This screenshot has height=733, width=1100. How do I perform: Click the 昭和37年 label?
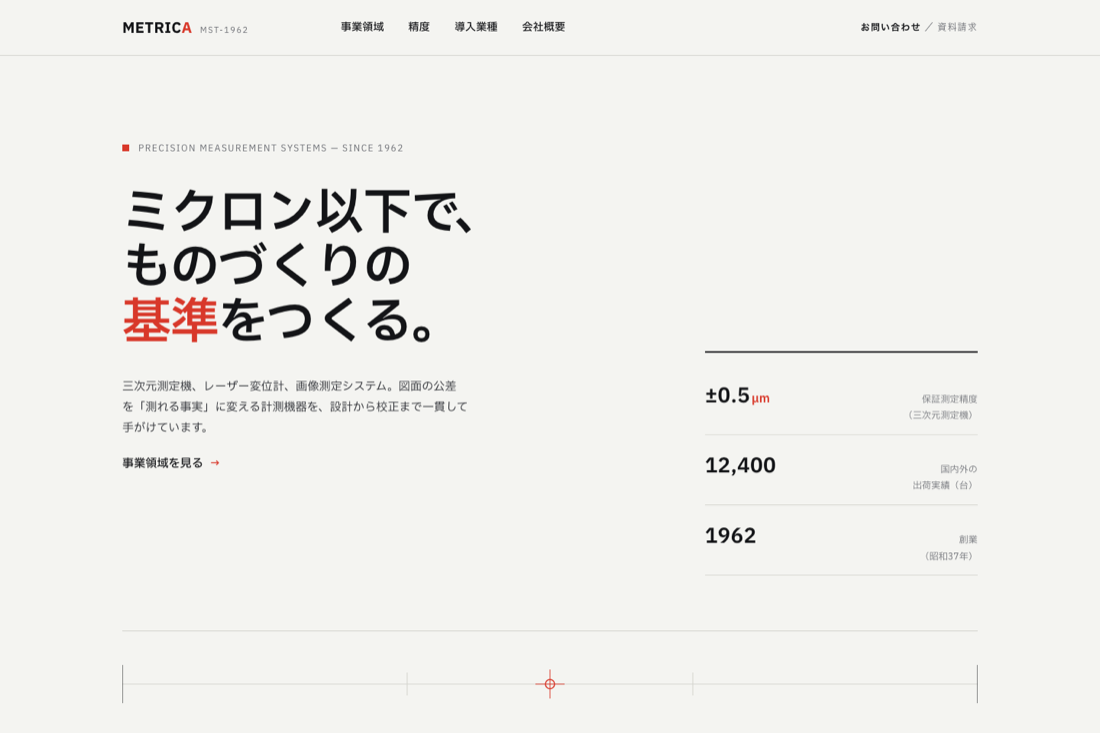click(x=948, y=556)
